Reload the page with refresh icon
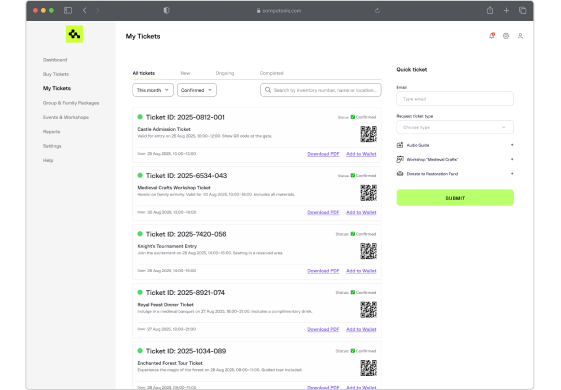 [377, 11]
